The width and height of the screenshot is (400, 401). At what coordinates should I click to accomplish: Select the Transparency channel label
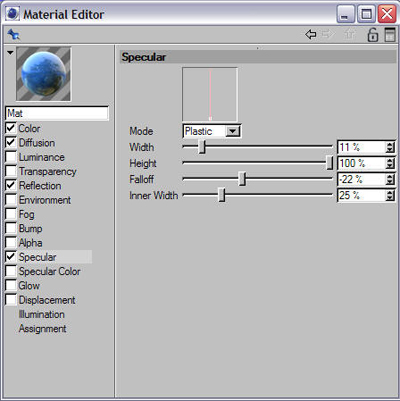pos(48,171)
